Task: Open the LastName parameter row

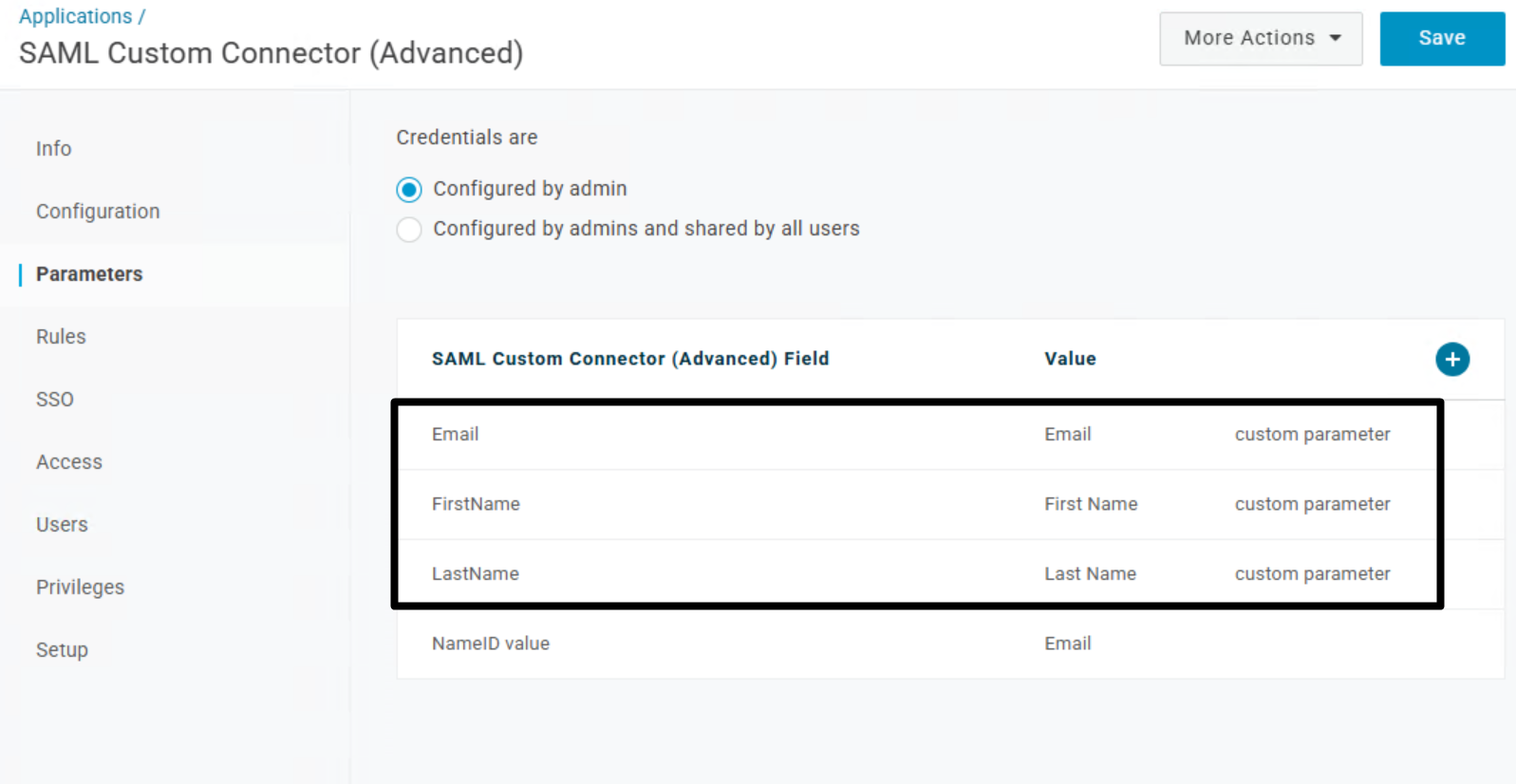Action: (476, 574)
